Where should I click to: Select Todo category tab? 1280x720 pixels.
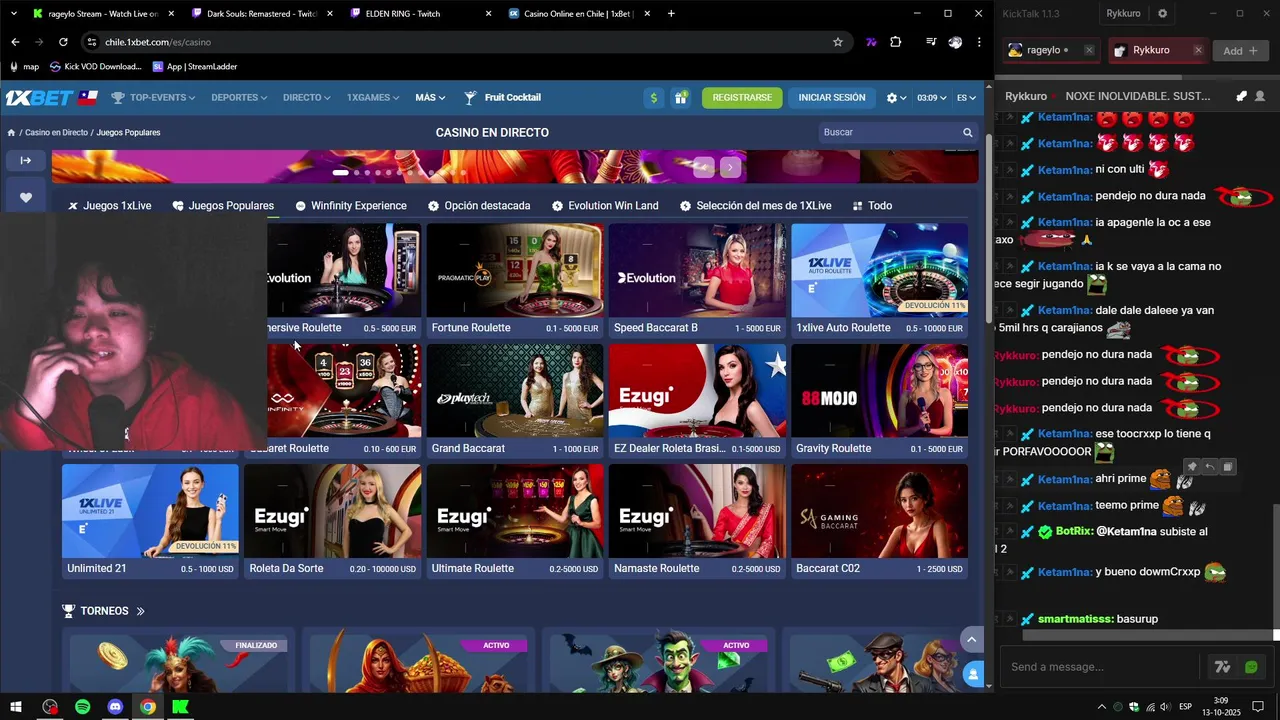pyautogui.click(x=872, y=206)
